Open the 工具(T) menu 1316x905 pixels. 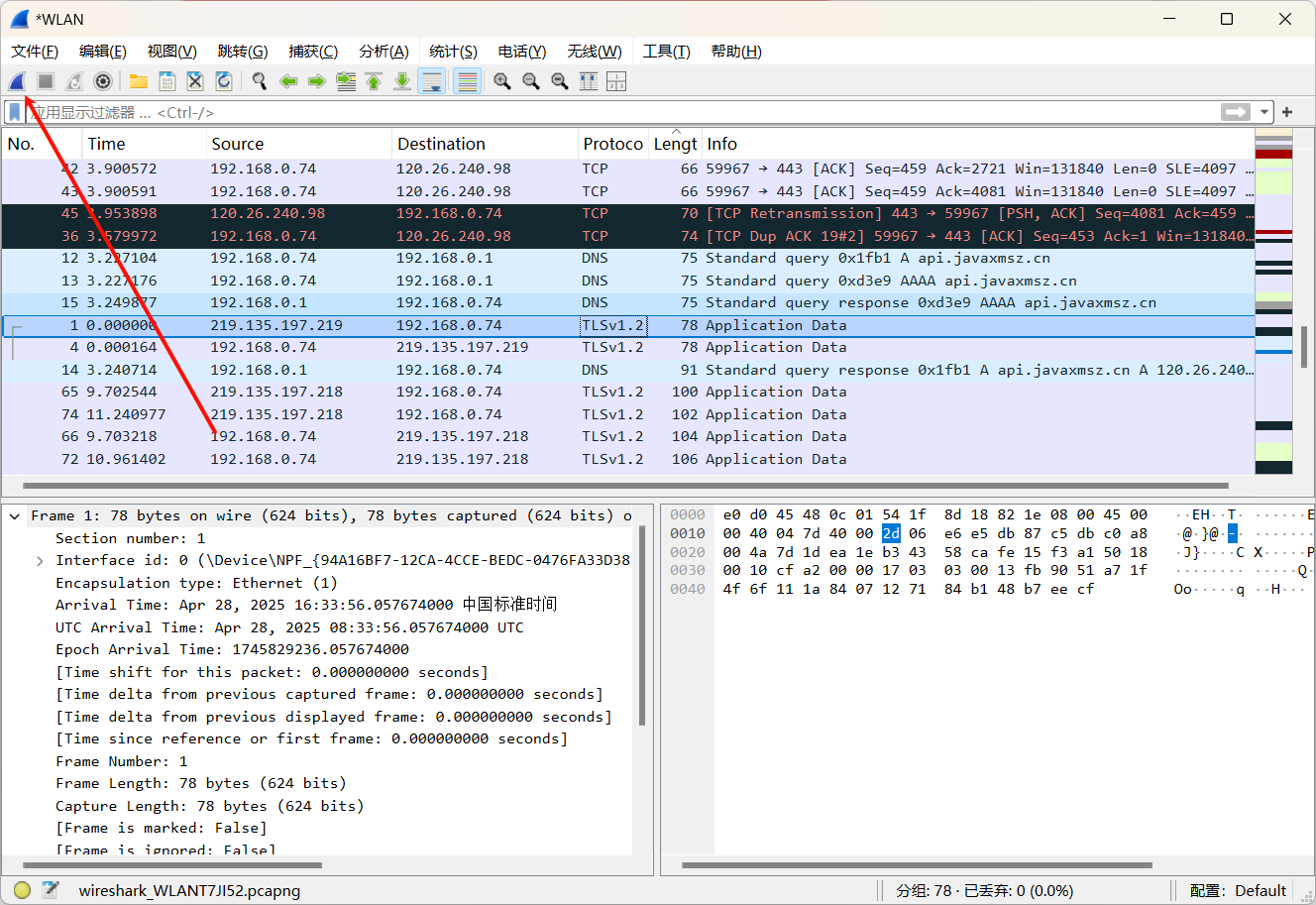pyautogui.click(x=666, y=52)
